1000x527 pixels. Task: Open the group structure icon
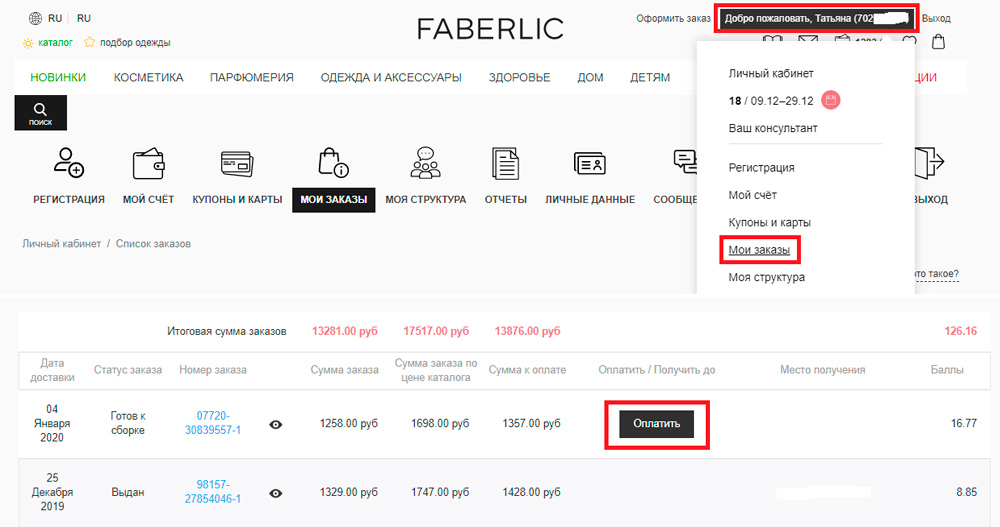425,163
